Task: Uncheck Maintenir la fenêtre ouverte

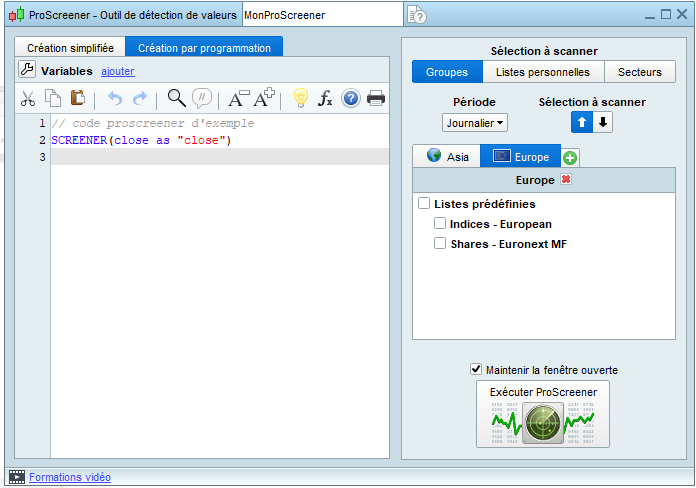Action: coord(476,369)
